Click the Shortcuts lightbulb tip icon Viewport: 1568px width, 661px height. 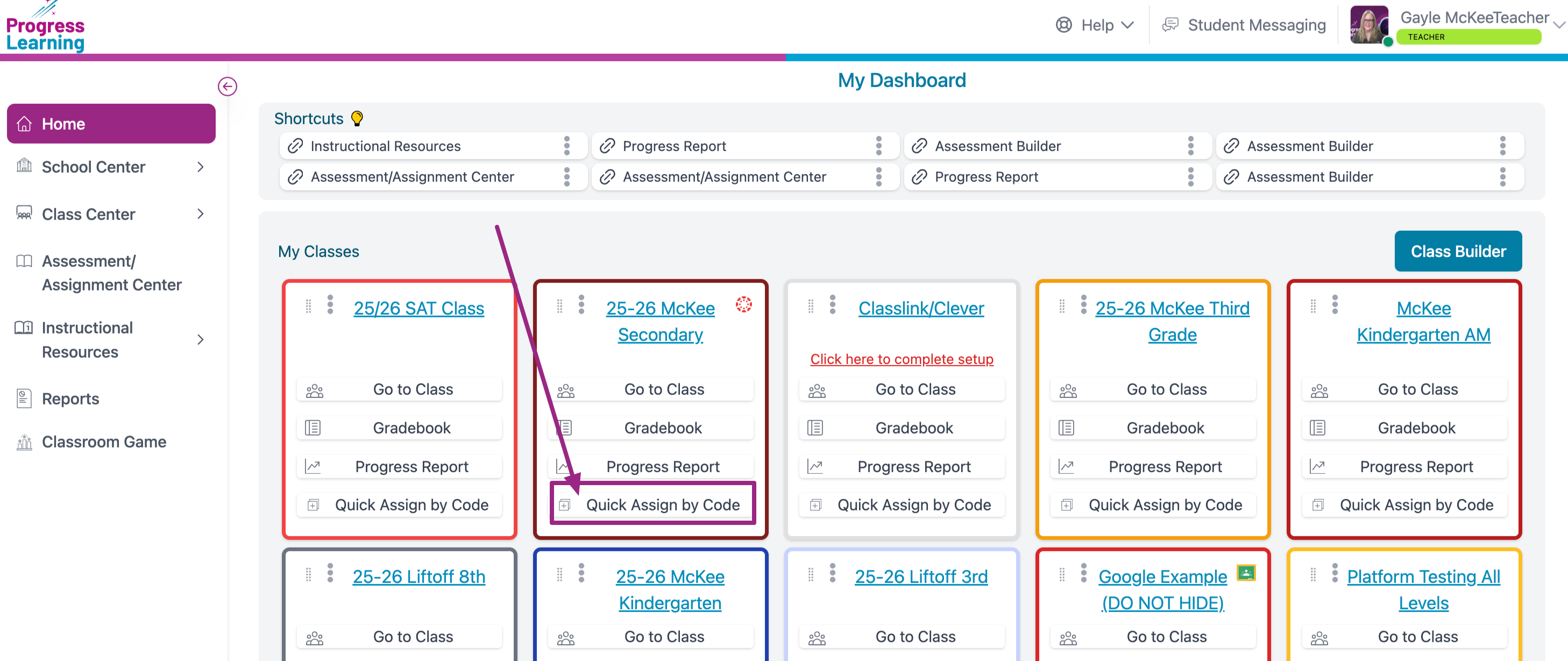[x=357, y=118]
